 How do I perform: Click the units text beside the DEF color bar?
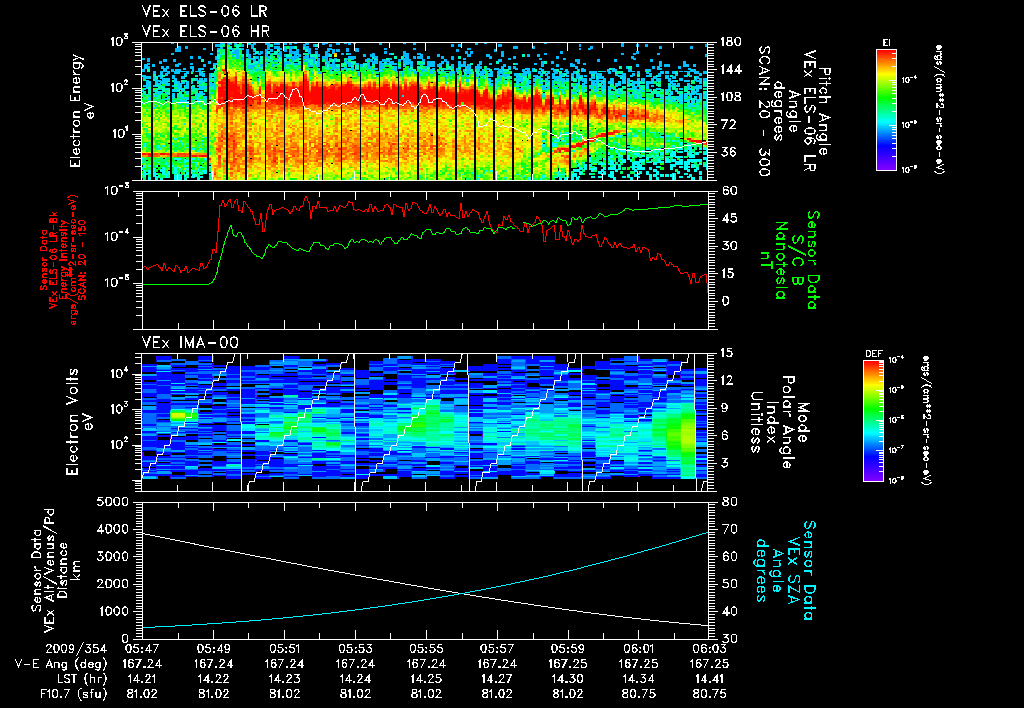927,421
